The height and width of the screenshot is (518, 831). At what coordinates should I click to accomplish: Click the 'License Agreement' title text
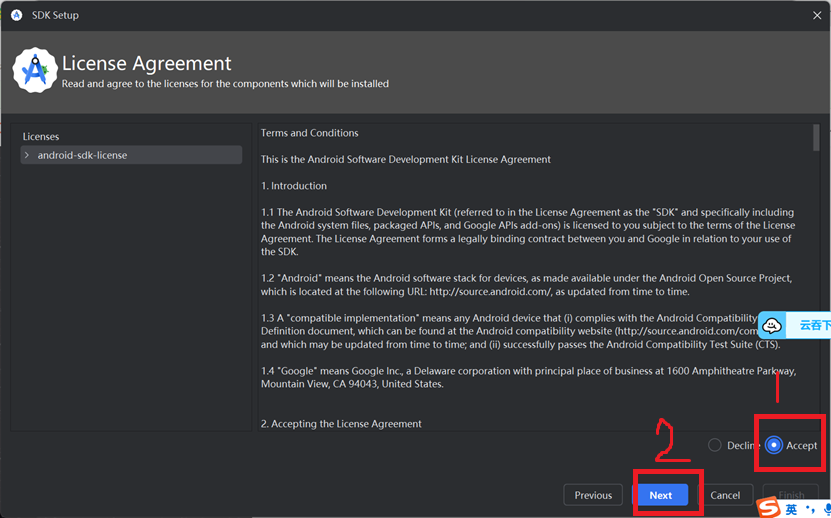[x=147, y=63]
